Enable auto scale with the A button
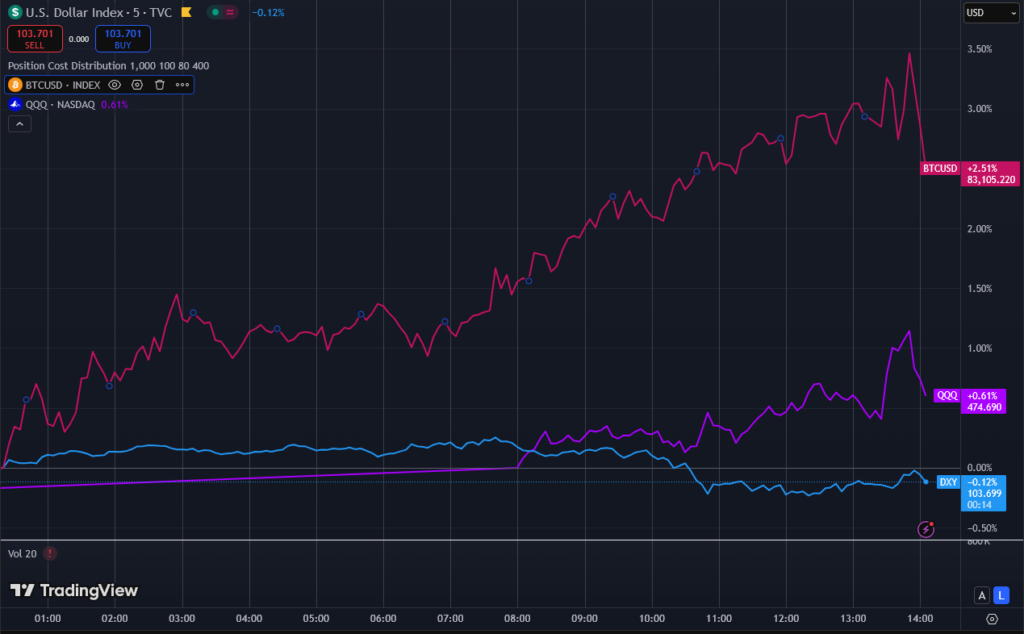 pyautogui.click(x=982, y=595)
